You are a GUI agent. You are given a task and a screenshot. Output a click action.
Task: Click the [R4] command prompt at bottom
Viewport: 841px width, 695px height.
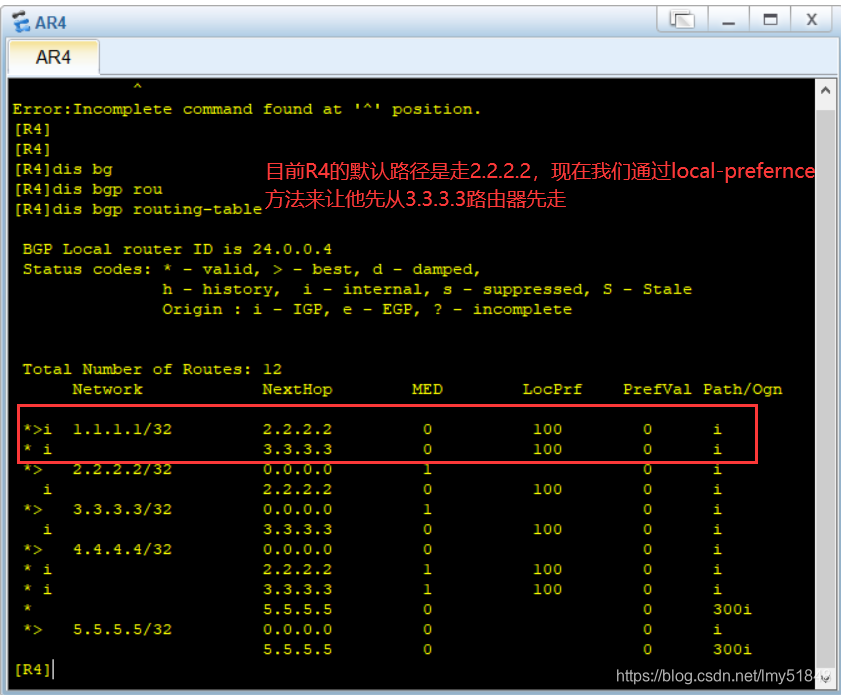tap(32, 669)
